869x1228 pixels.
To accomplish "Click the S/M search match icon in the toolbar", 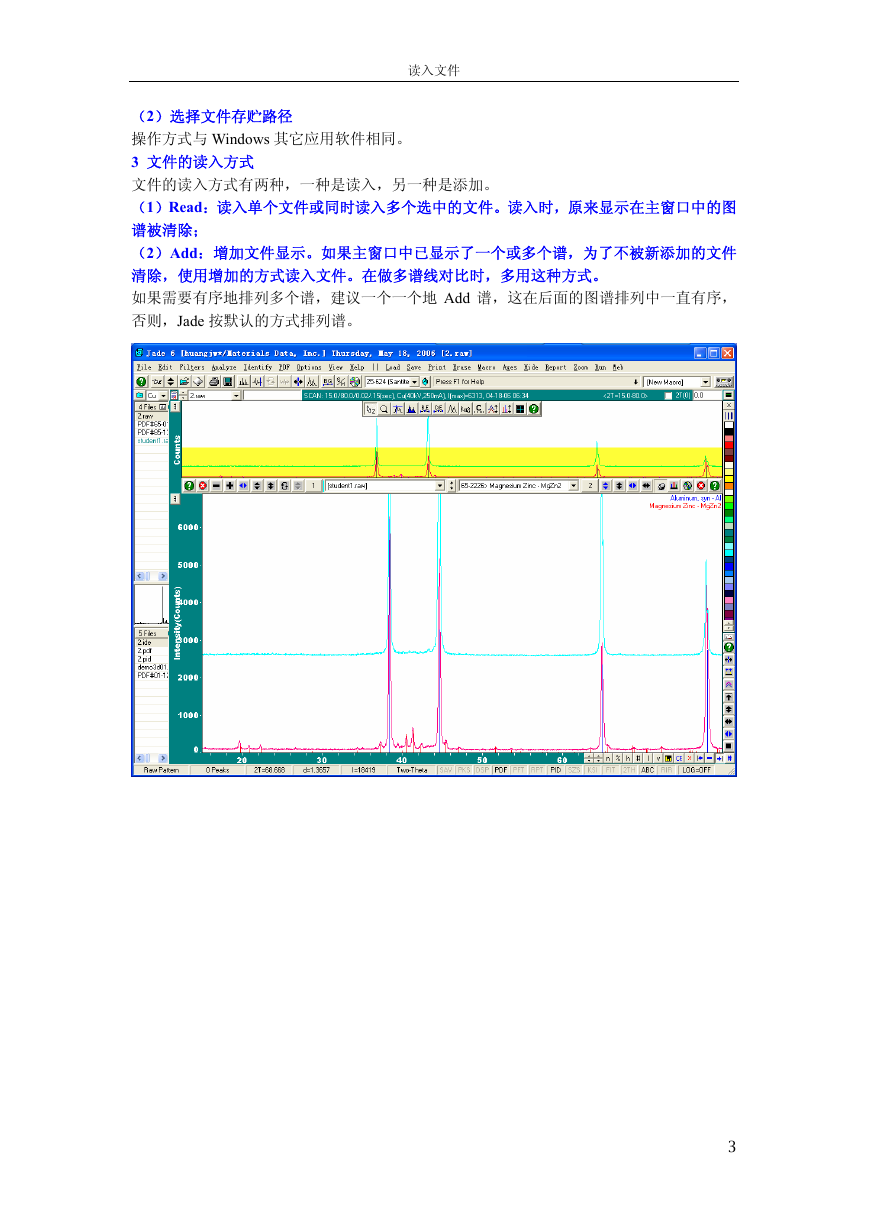I will point(340,382).
